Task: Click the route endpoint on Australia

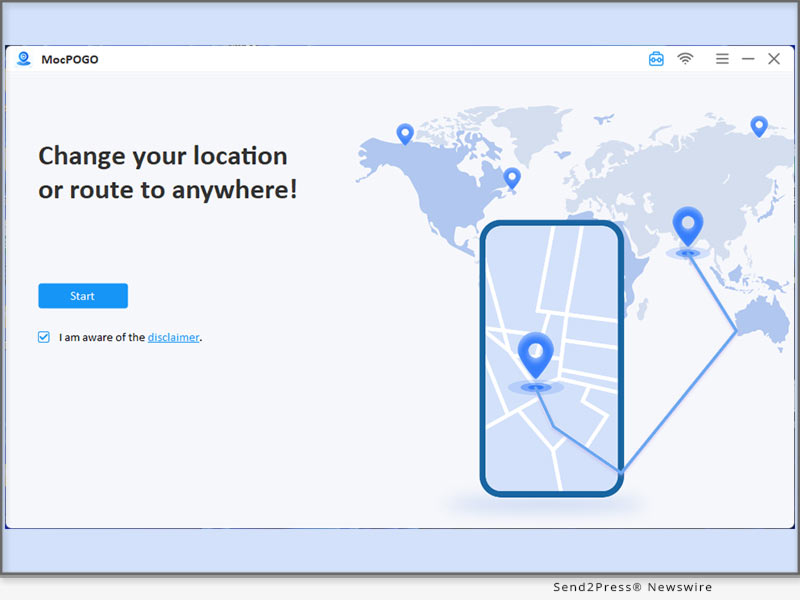Action: point(738,333)
